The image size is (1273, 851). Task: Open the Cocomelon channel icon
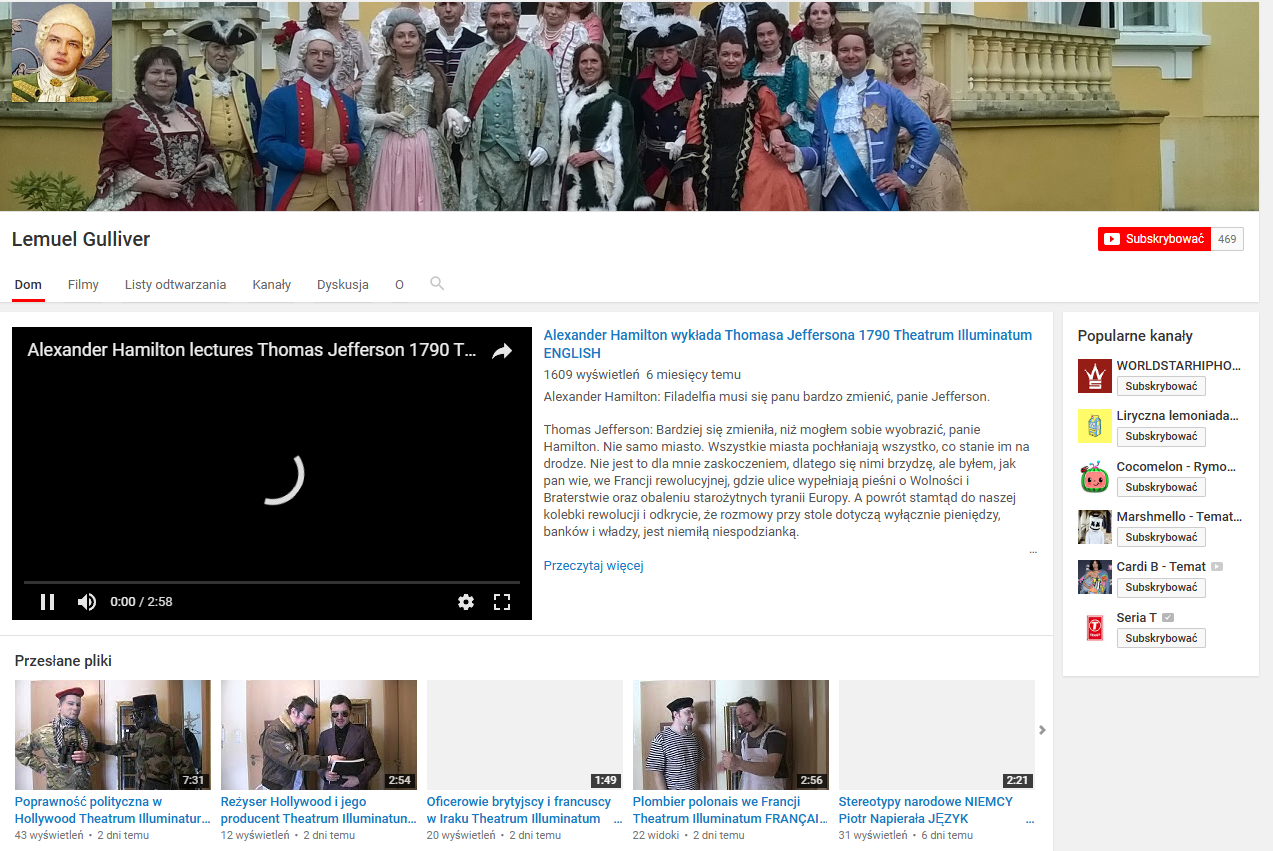1094,477
